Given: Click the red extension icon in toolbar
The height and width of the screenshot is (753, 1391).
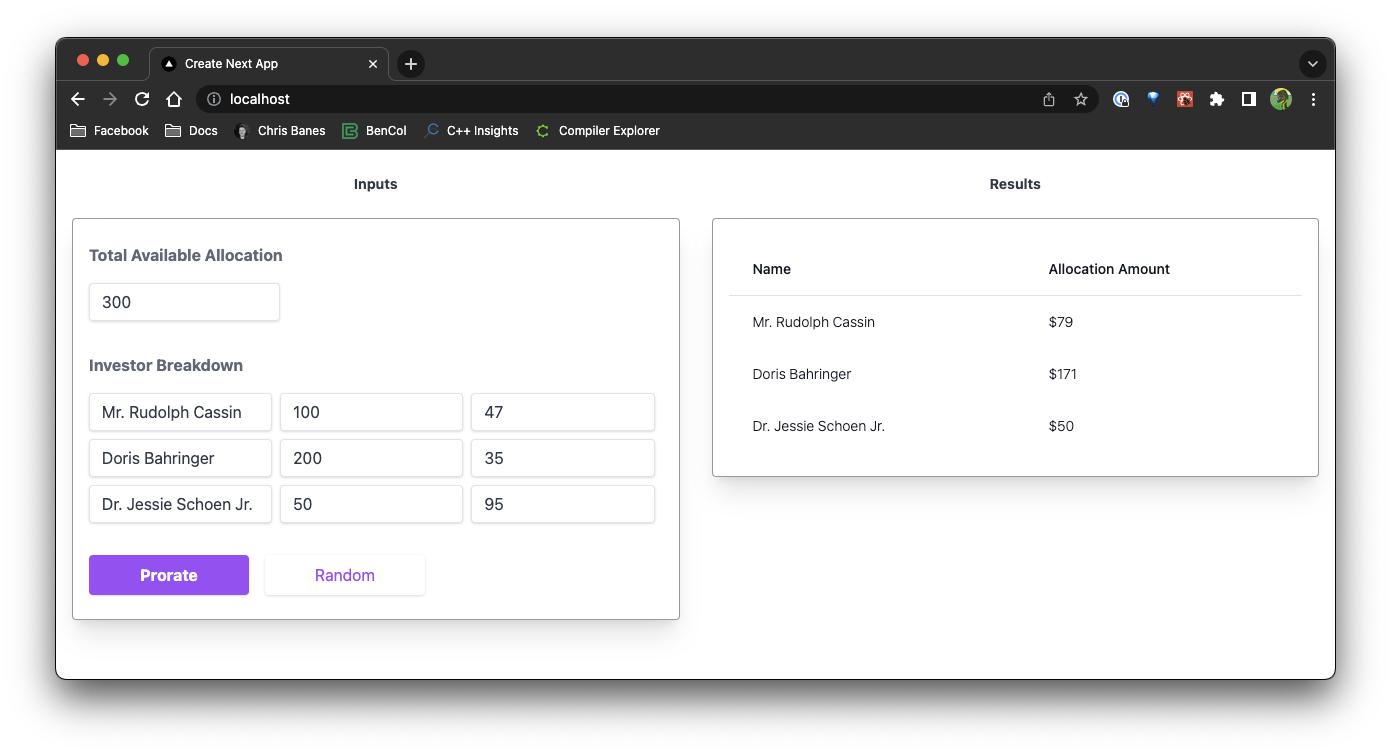Looking at the screenshot, I should pyautogui.click(x=1185, y=99).
